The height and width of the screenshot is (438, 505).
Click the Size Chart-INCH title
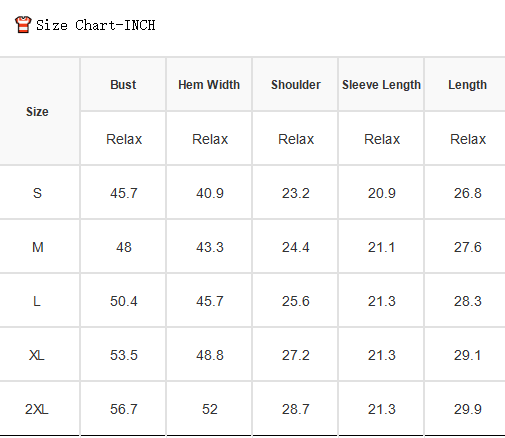pyautogui.click(x=96, y=25)
